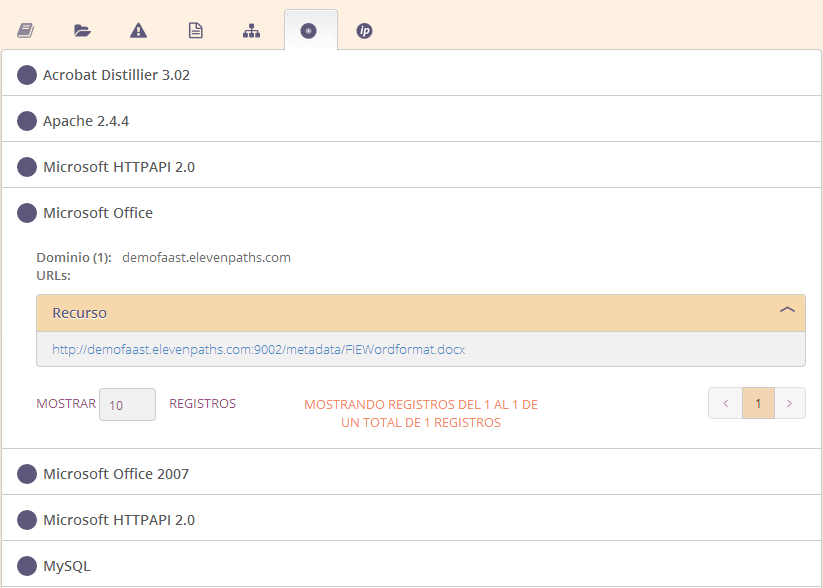Select the disc software icon tab
This screenshot has height=588, width=823.
[309, 31]
